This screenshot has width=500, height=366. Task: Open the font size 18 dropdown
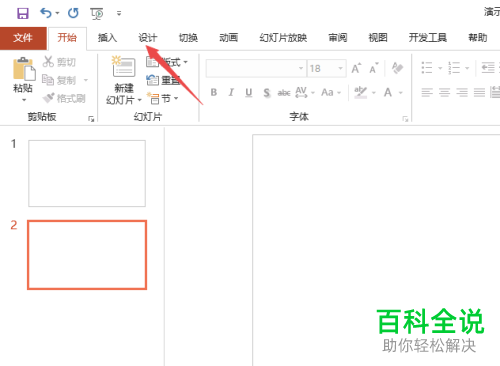[340, 68]
